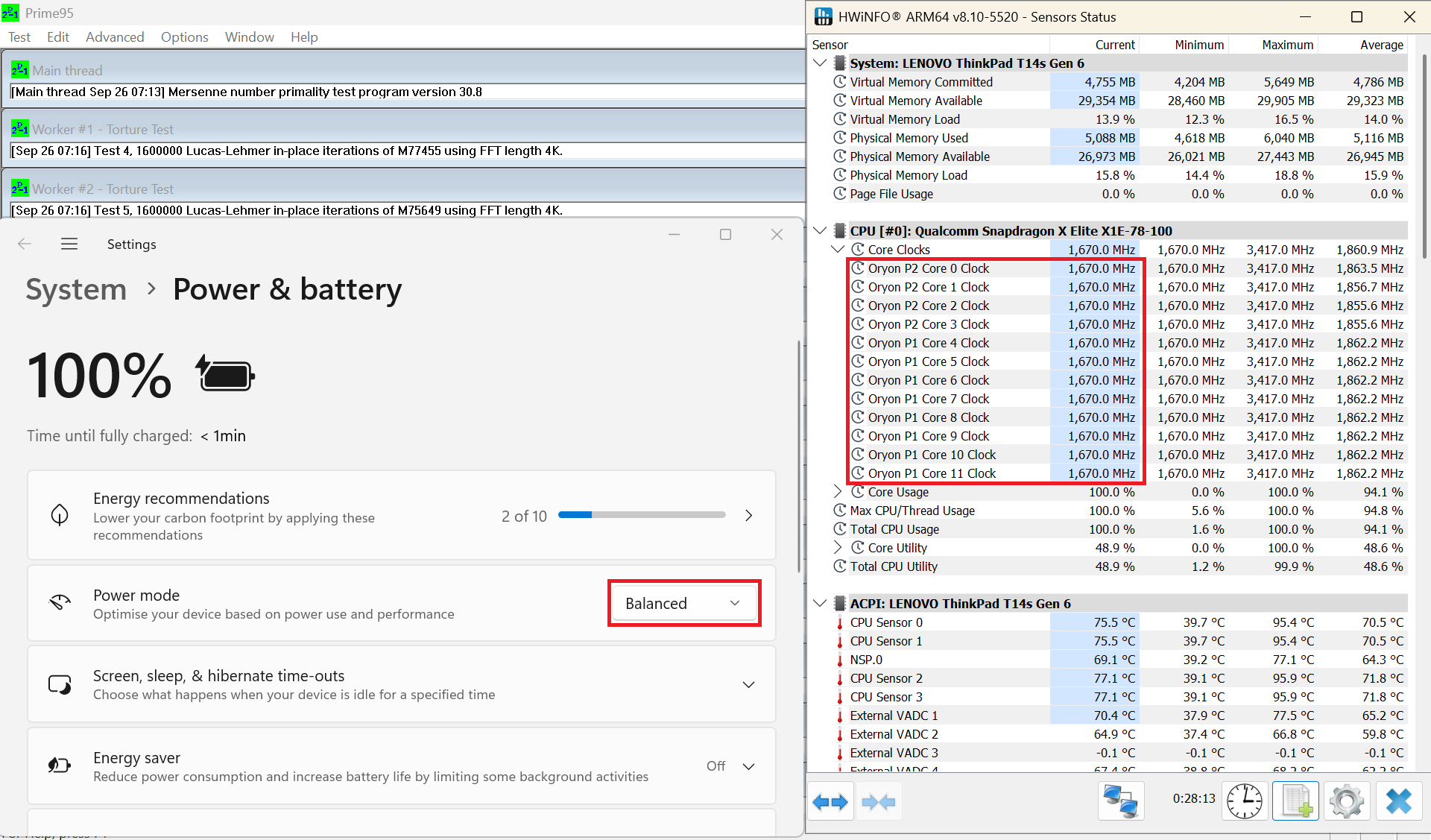Open the Power mode Balanced dropdown
Viewport: 1431px width, 840px height.
coord(683,603)
